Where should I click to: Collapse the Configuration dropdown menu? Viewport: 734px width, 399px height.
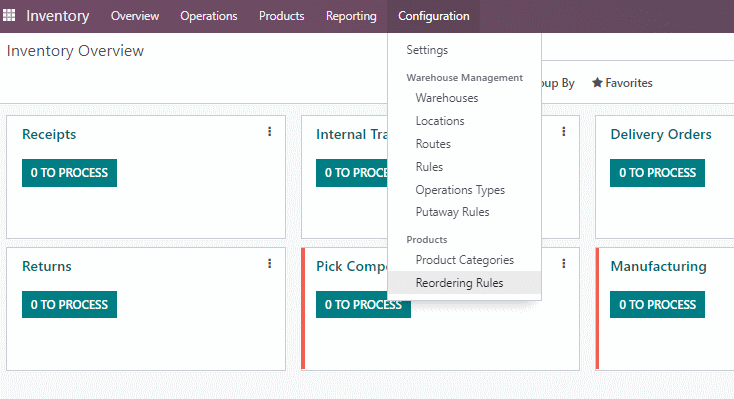pos(433,16)
